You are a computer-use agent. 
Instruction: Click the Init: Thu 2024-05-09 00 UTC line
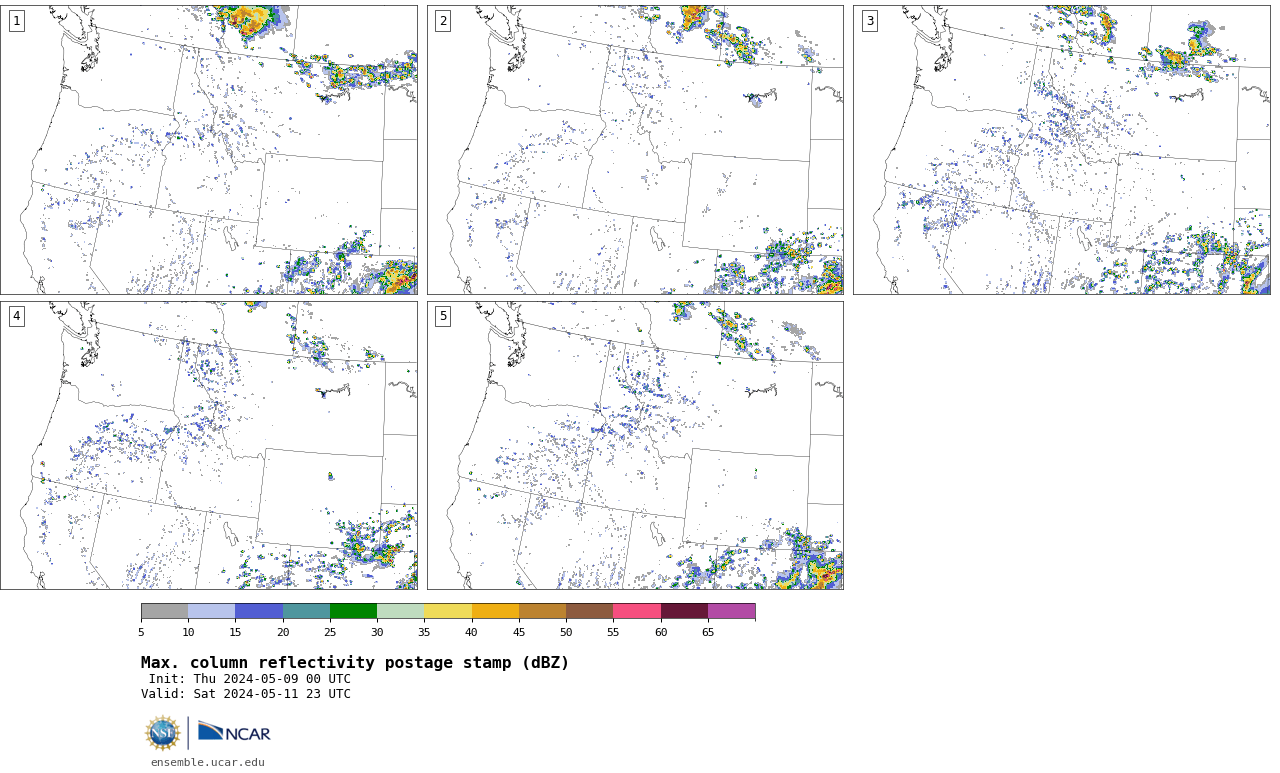(249, 679)
